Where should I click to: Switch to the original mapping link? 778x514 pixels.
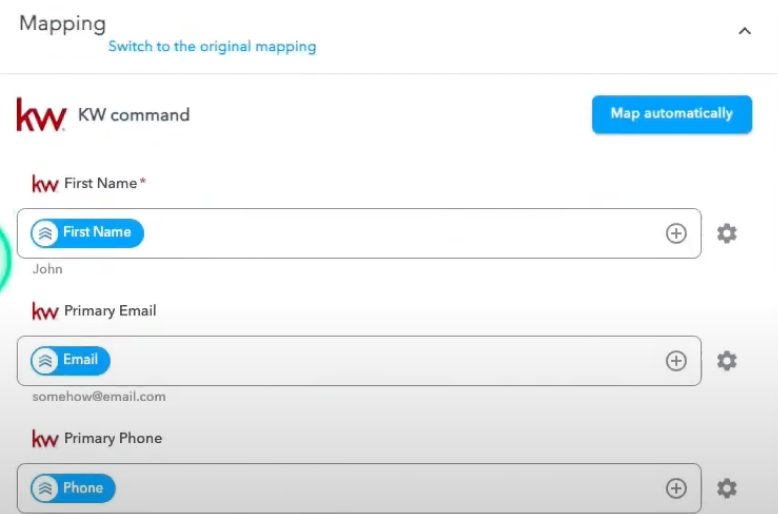coord(212,47)
